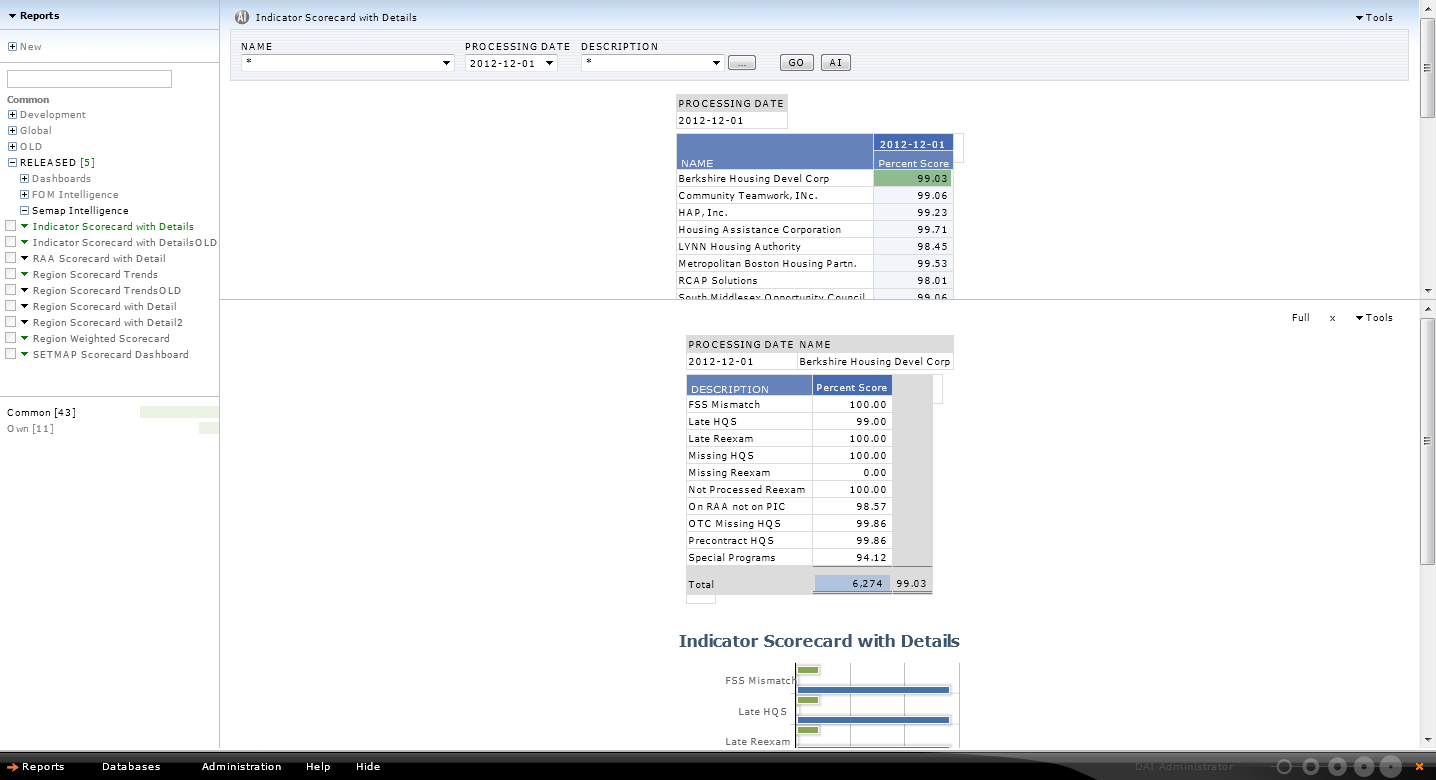
Task: Tick the checkbox for Region Scorecard Trends
Action: pos(10,274)
